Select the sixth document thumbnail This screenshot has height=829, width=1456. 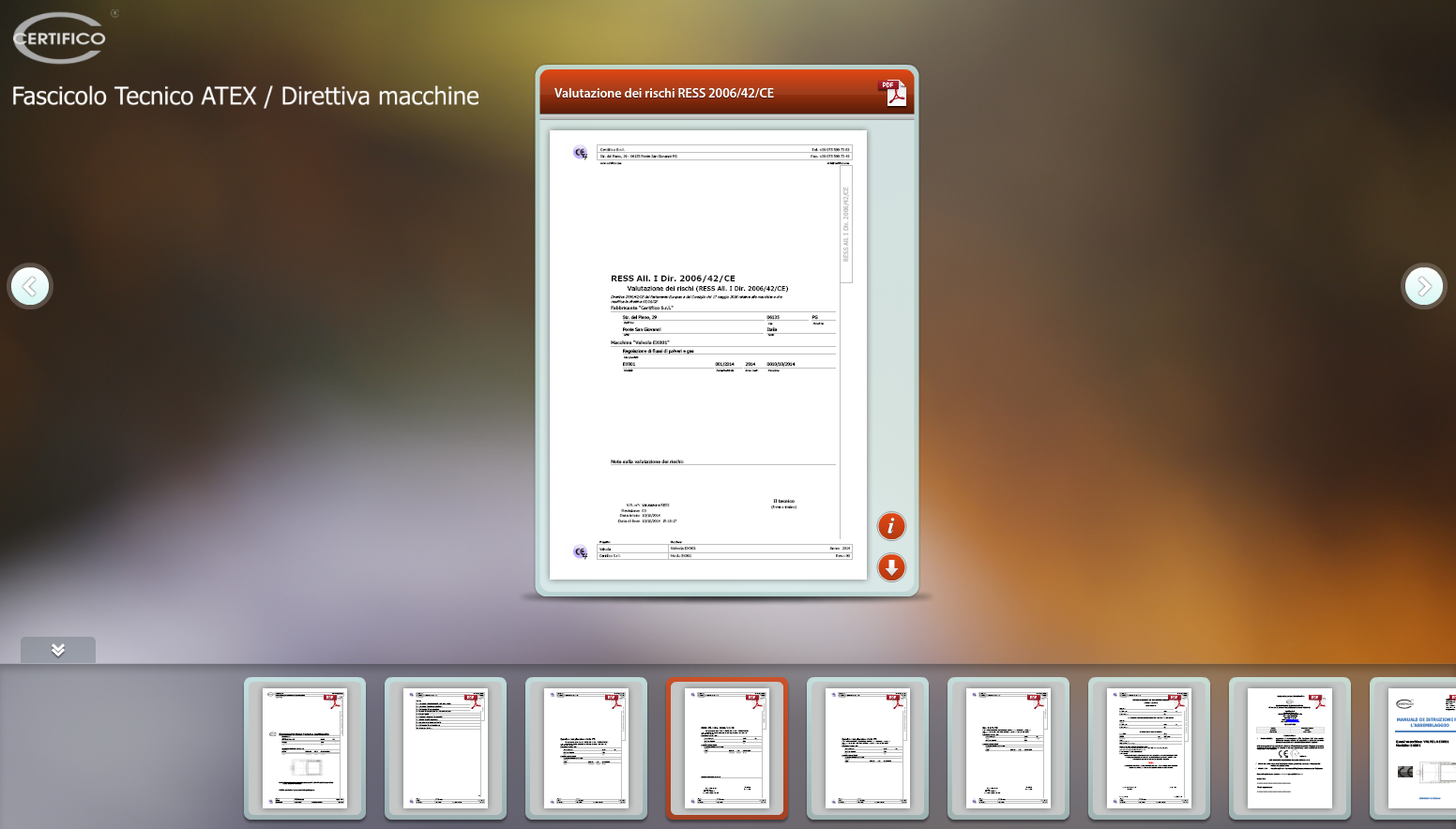tap(1008, 748)
